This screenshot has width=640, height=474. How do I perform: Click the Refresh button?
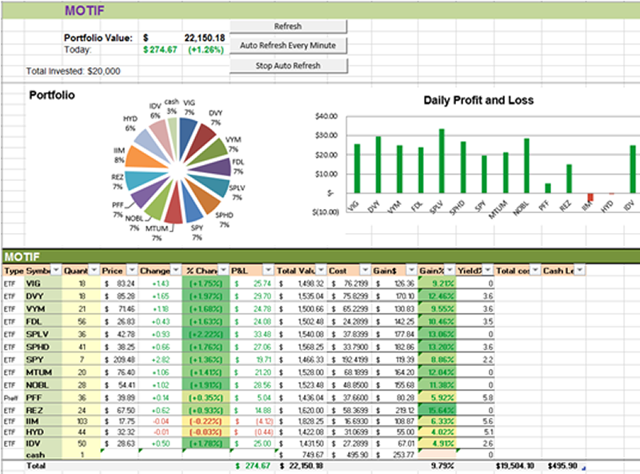[x=287, y=26]
